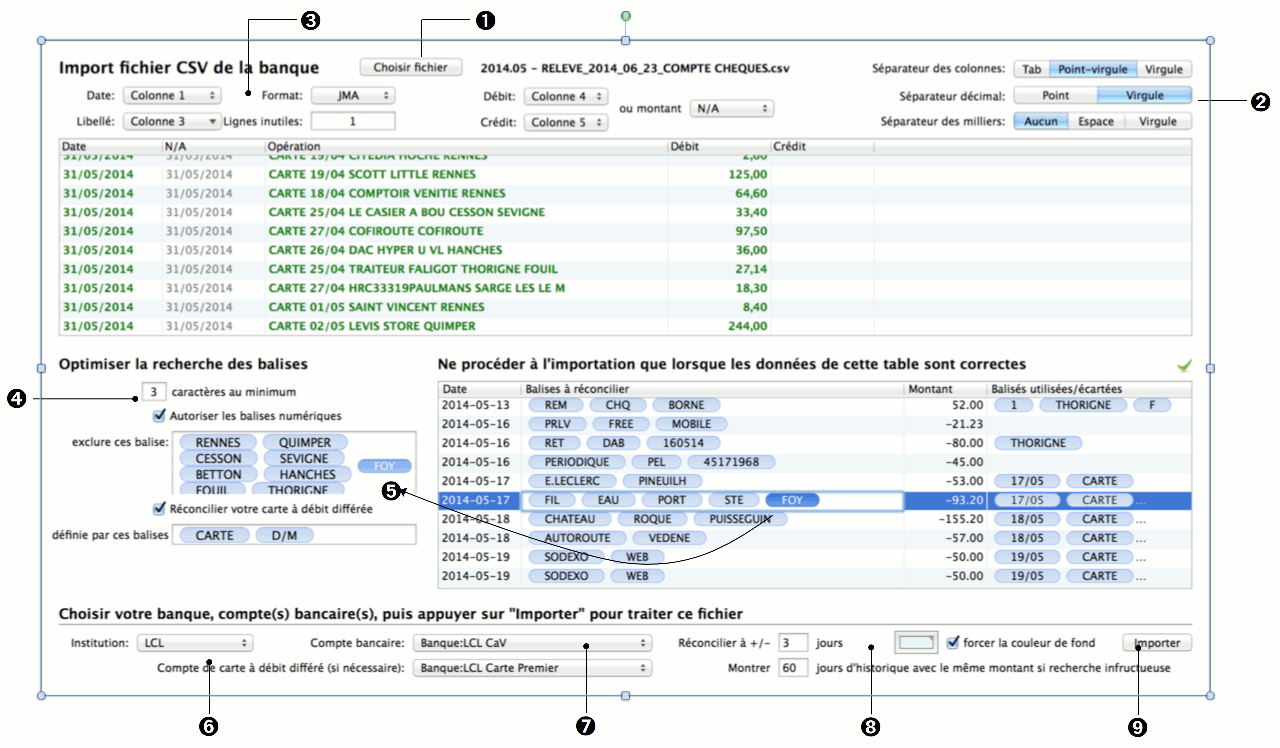Click the RENNES excluded tag

pos(218,443)
